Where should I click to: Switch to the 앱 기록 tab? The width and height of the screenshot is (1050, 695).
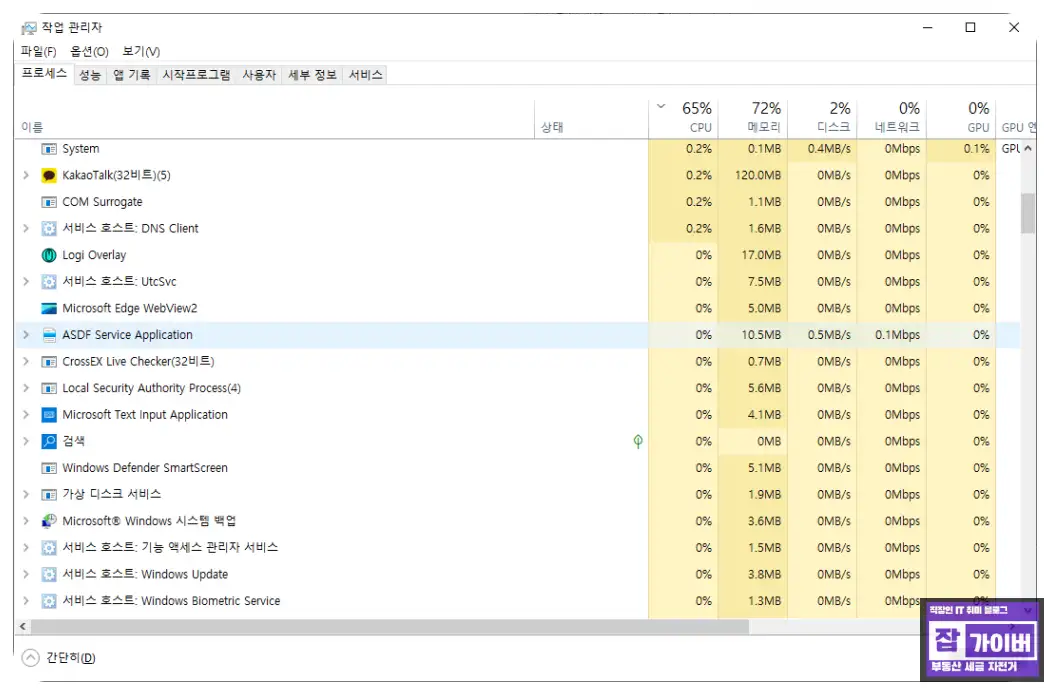[131, 75]
